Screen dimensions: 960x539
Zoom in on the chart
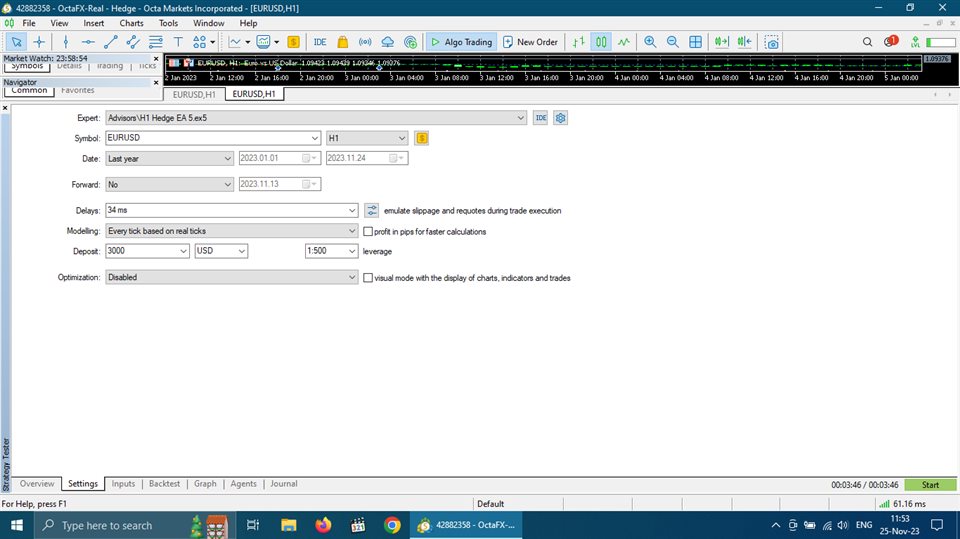tap(650, 42)
